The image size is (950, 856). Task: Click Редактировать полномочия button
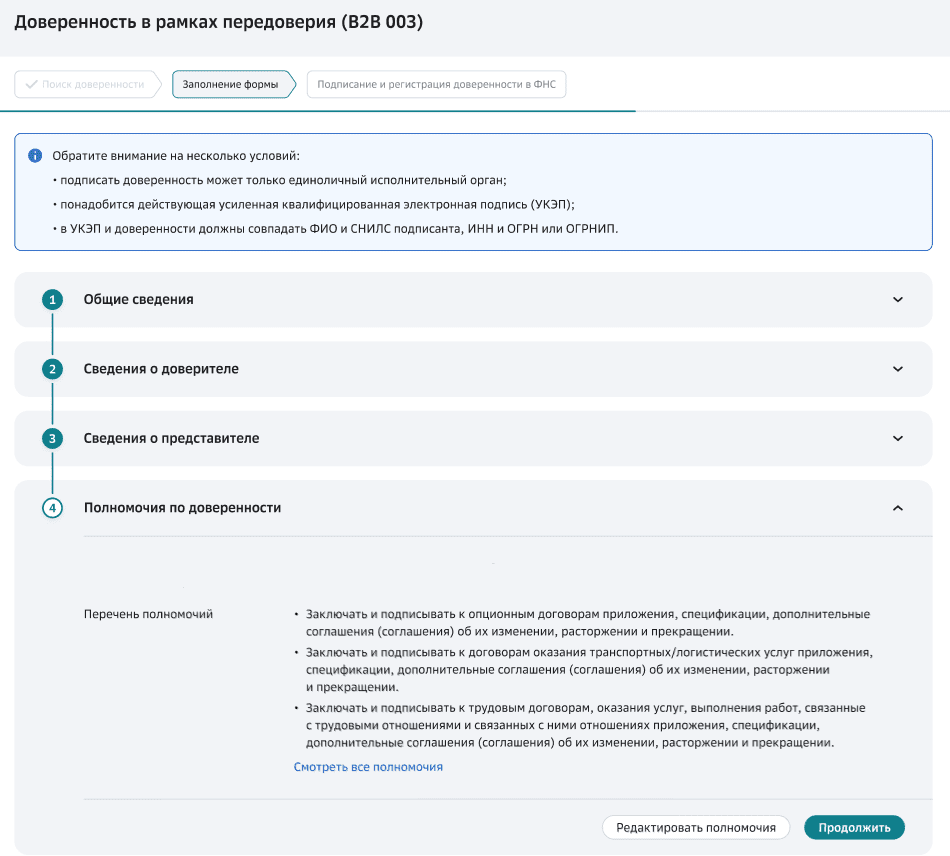[x=696, y=828]
